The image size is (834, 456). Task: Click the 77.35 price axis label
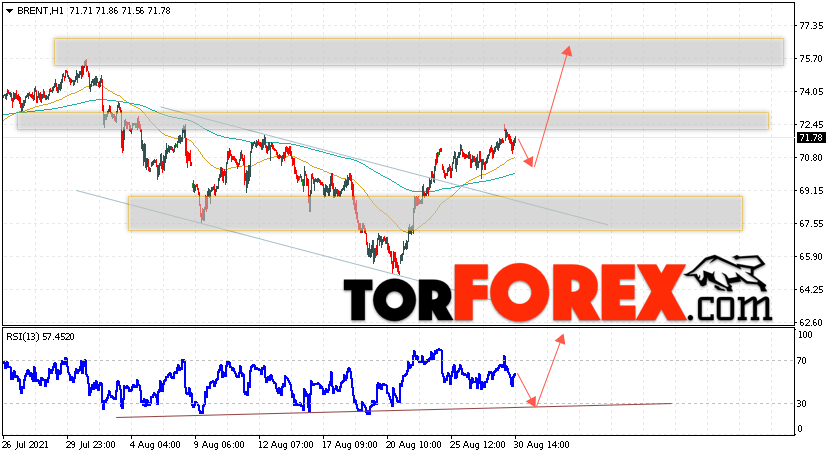click(812, 26)
